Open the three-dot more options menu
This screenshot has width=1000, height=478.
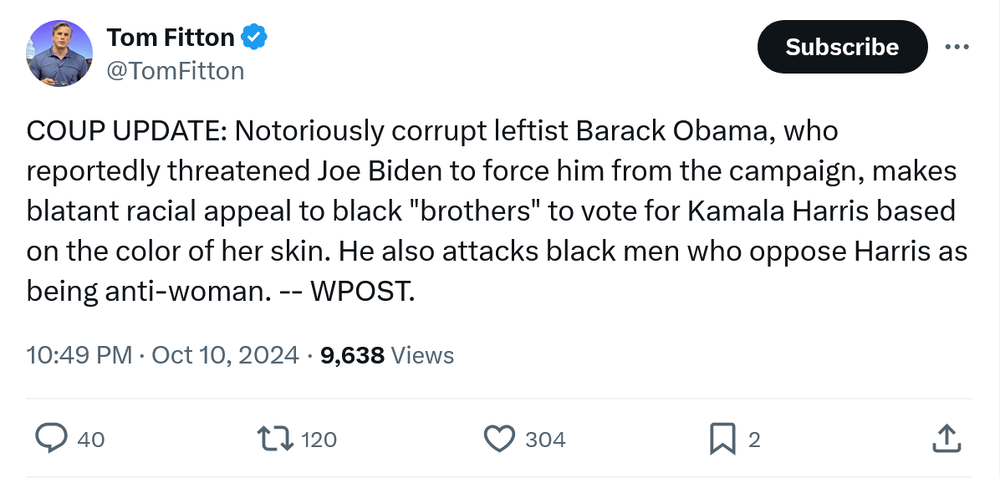click(x=957, y=47)
